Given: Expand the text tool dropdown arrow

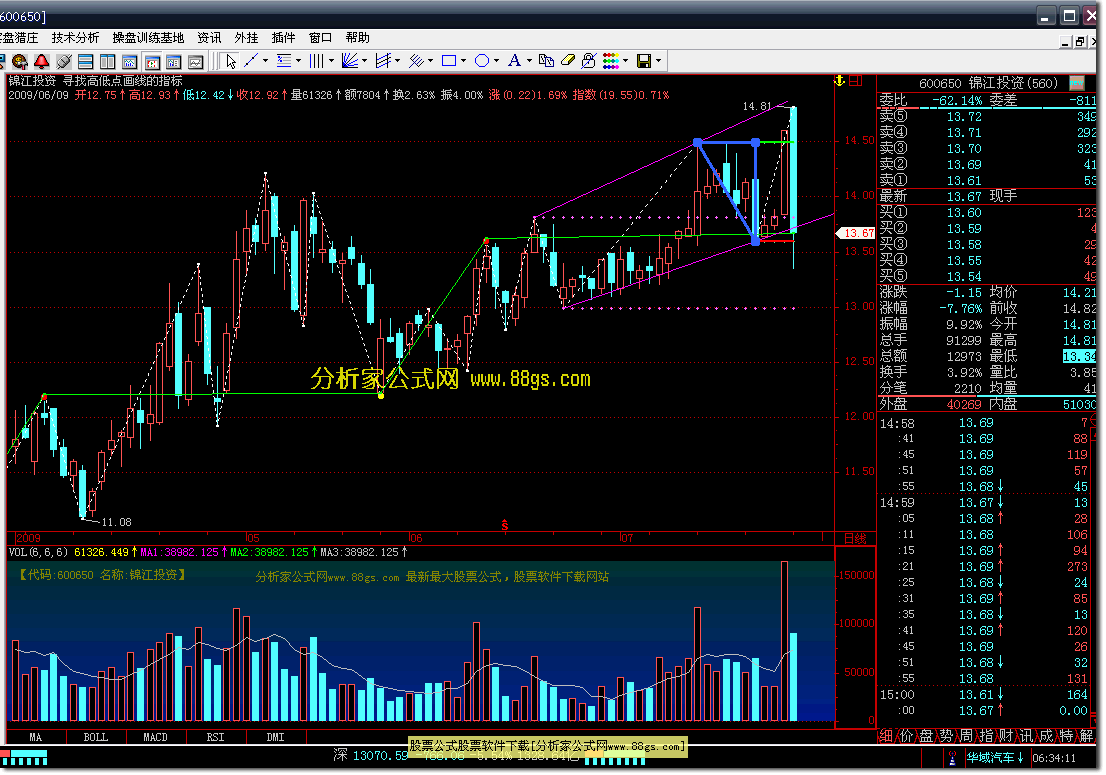Looking at the screenshot, I should tap(529, 61).
